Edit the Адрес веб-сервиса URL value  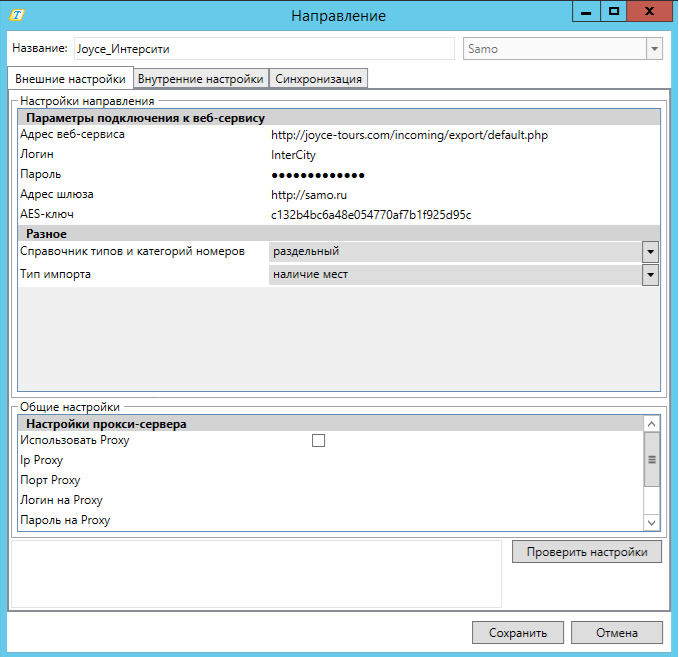pos(409,135)
